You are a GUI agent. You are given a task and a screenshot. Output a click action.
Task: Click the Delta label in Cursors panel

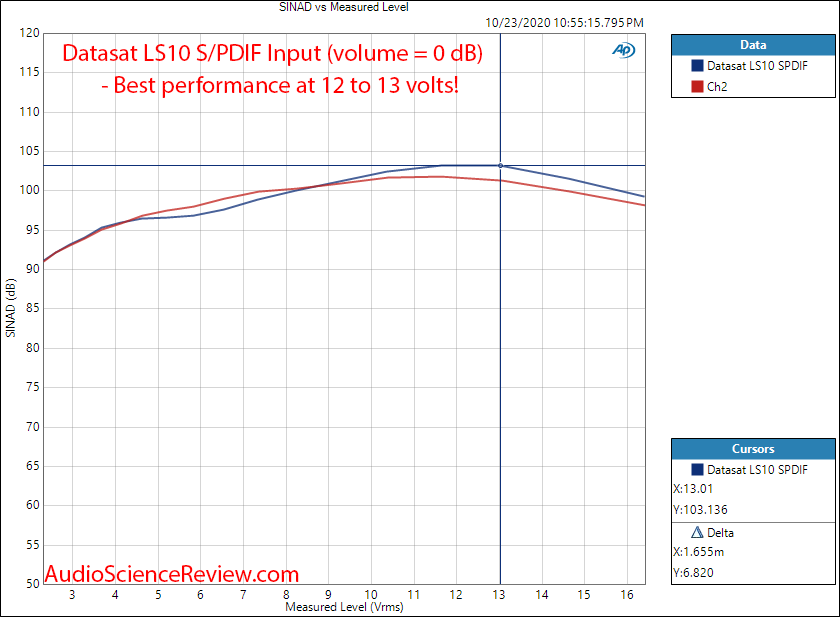click(x=720, y=533)
